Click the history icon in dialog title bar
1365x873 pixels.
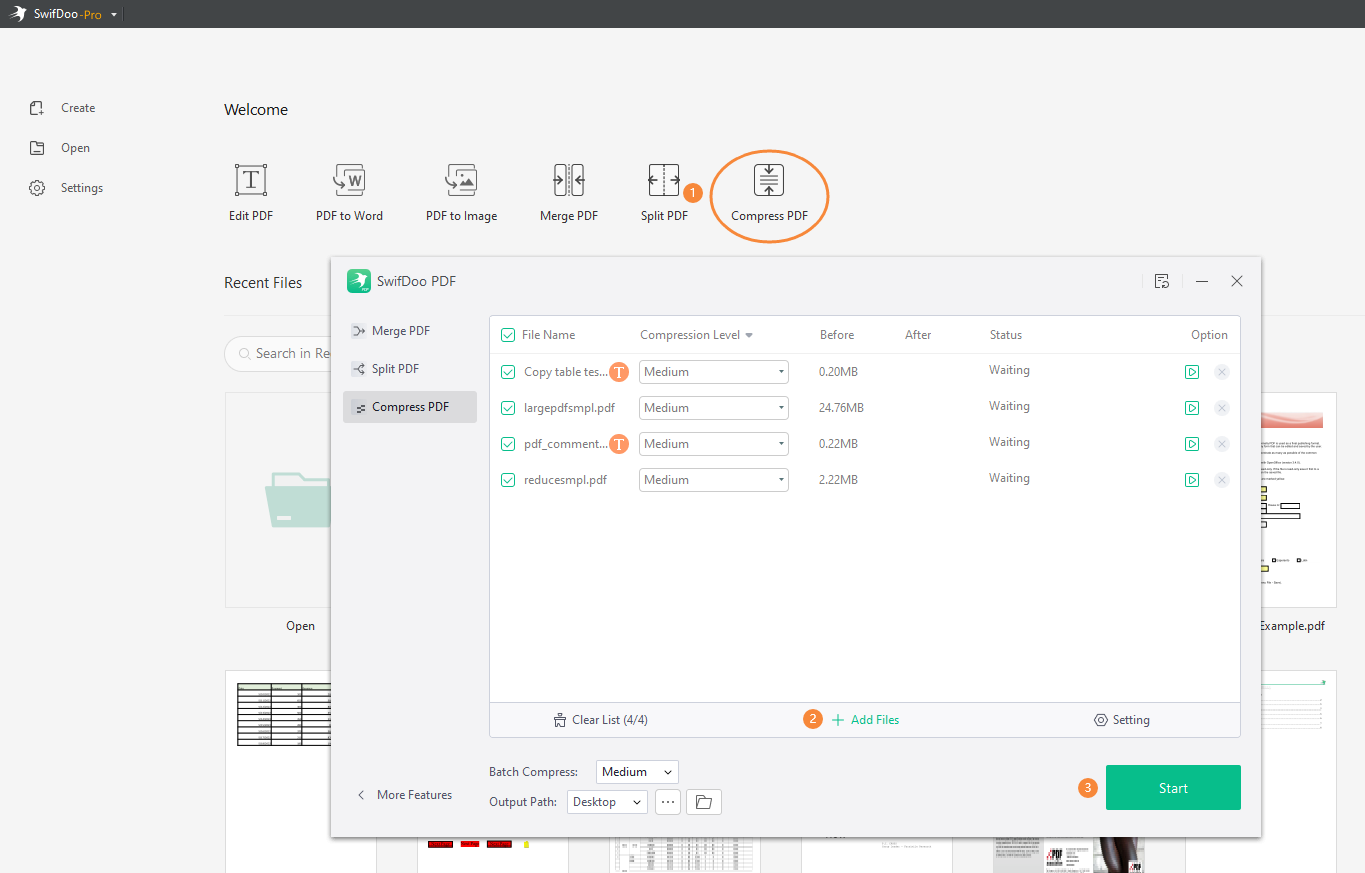pyautogui.click(x=1161, y=281)
